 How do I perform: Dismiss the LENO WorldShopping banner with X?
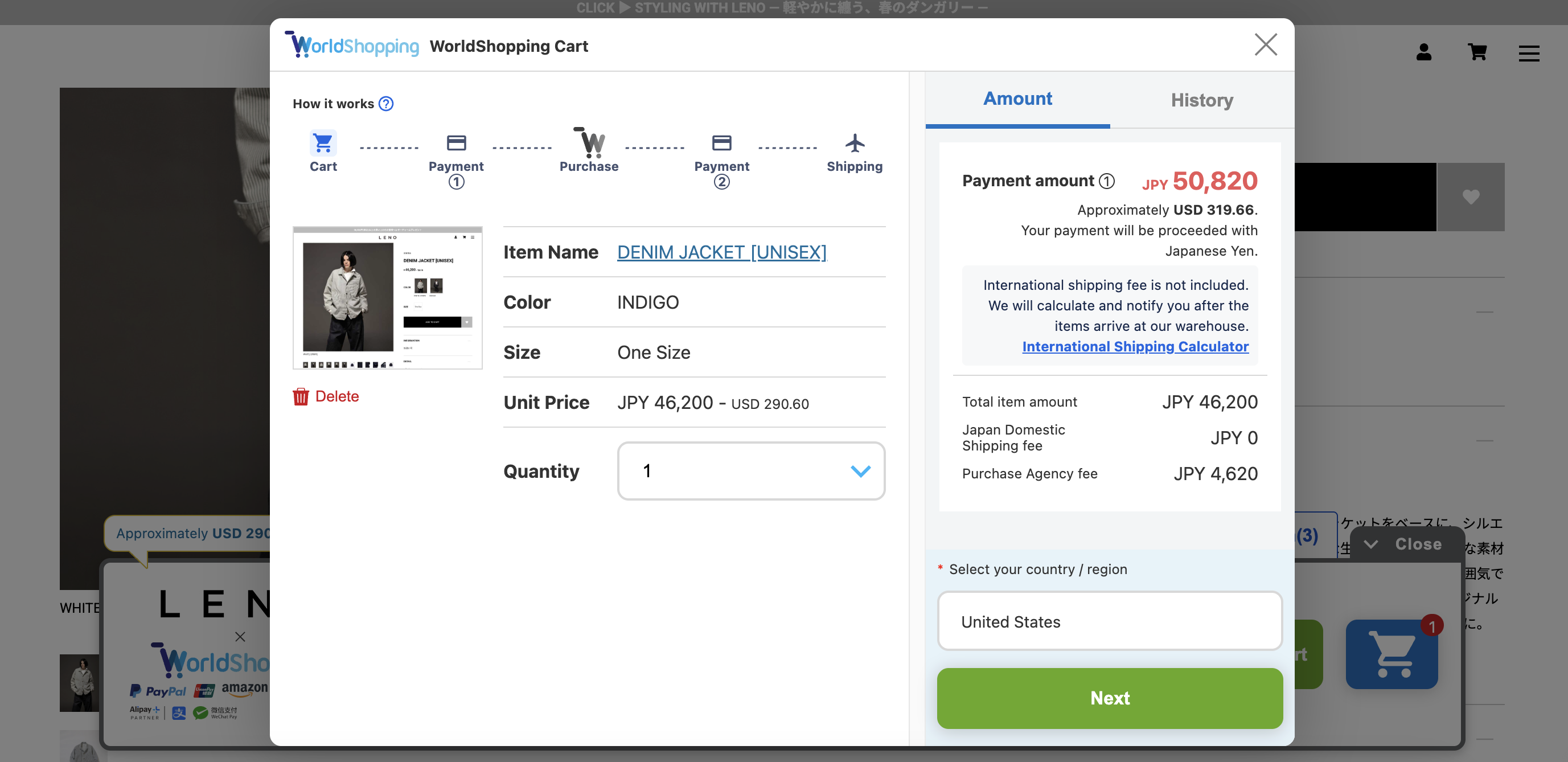240,637
